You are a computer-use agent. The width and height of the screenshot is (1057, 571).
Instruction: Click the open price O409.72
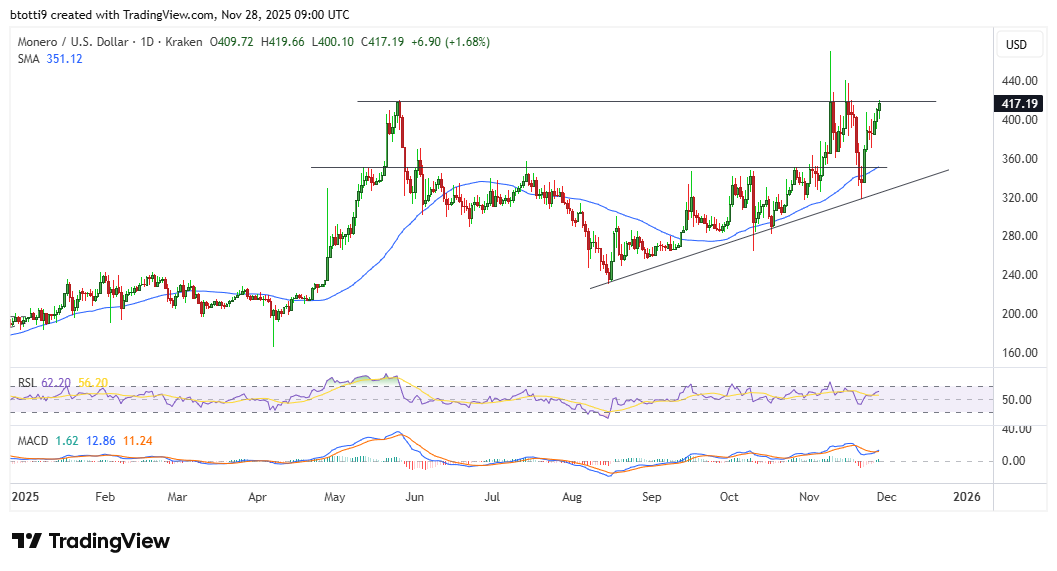coord(231,42)
